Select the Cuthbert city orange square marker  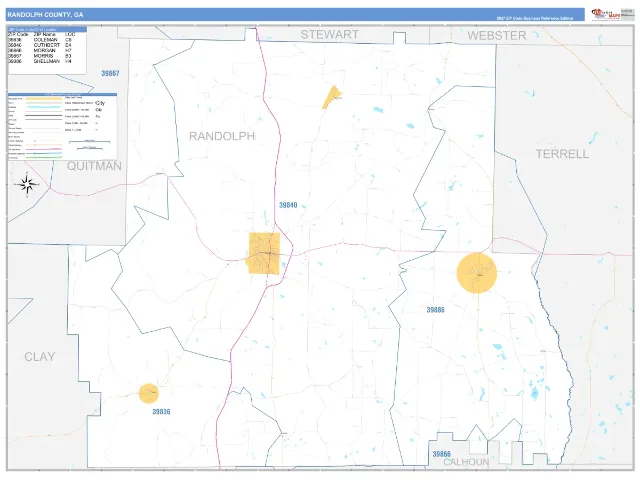264,253
